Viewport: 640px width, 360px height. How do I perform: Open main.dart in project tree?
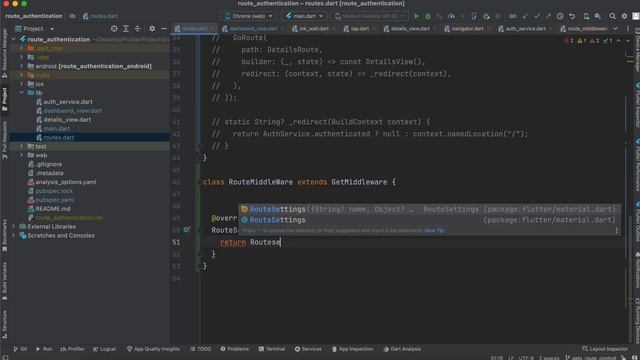(x=57, y=129)
